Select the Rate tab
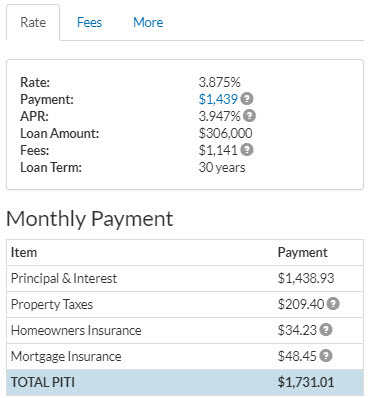The image size is (369, 398). pos(33,23)
